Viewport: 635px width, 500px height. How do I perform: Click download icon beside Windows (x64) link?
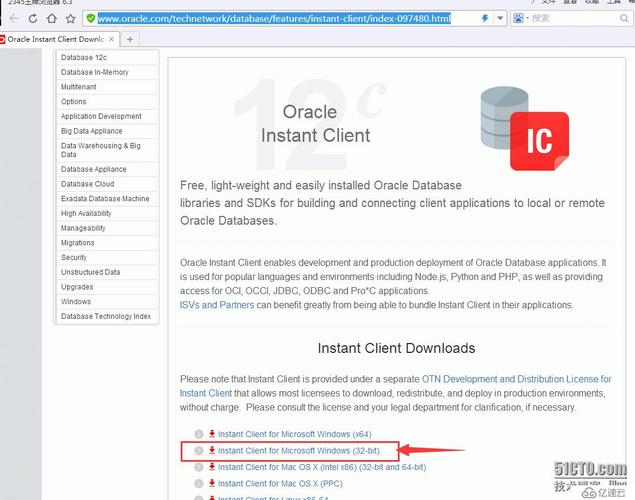pyautogui.click(x=211, y=434)
